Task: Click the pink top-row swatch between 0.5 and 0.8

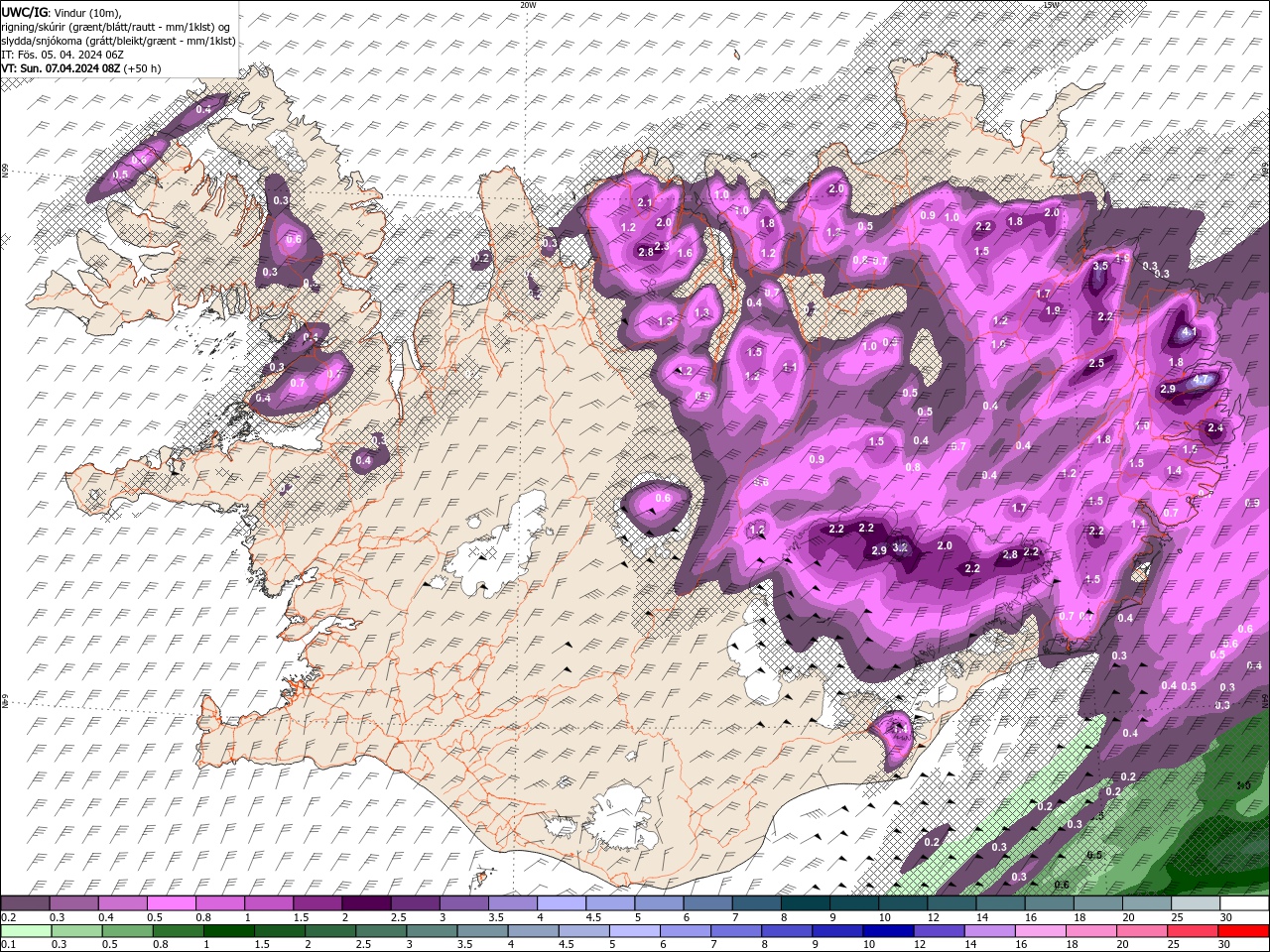Action: point(172,903)
